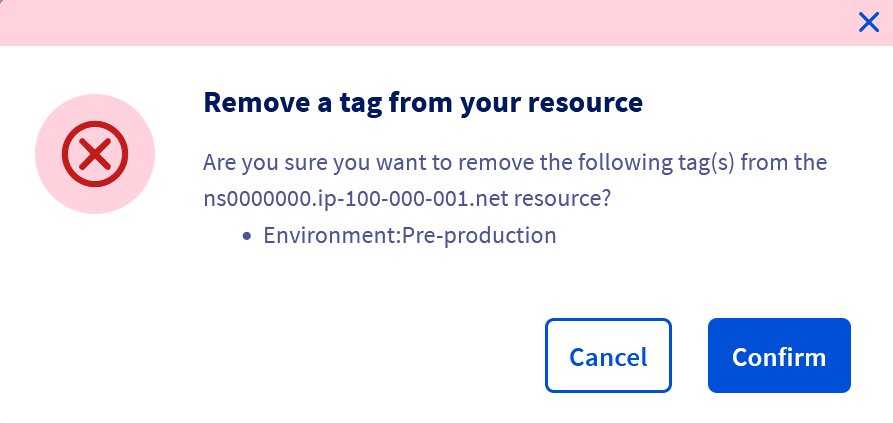Click the word "Cancel" on the outlined button
This screenshot has width=893, height=423.
point(608,357)
